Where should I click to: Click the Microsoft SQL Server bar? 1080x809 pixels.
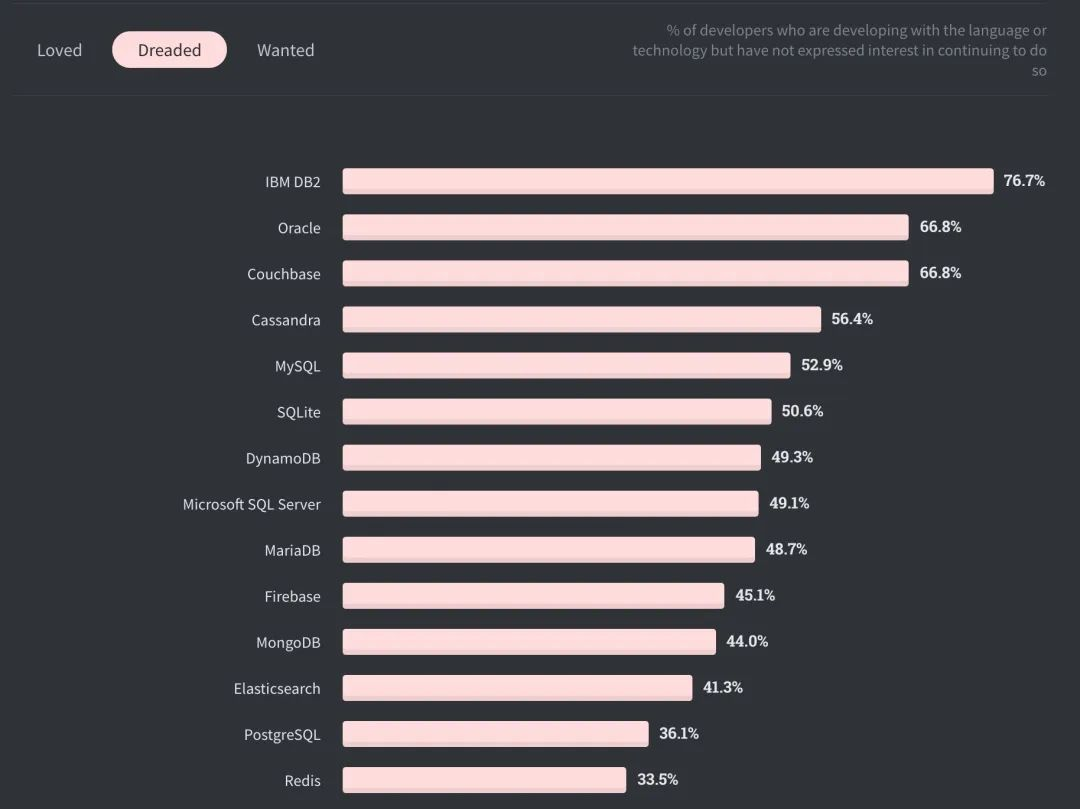coord(550,504)
